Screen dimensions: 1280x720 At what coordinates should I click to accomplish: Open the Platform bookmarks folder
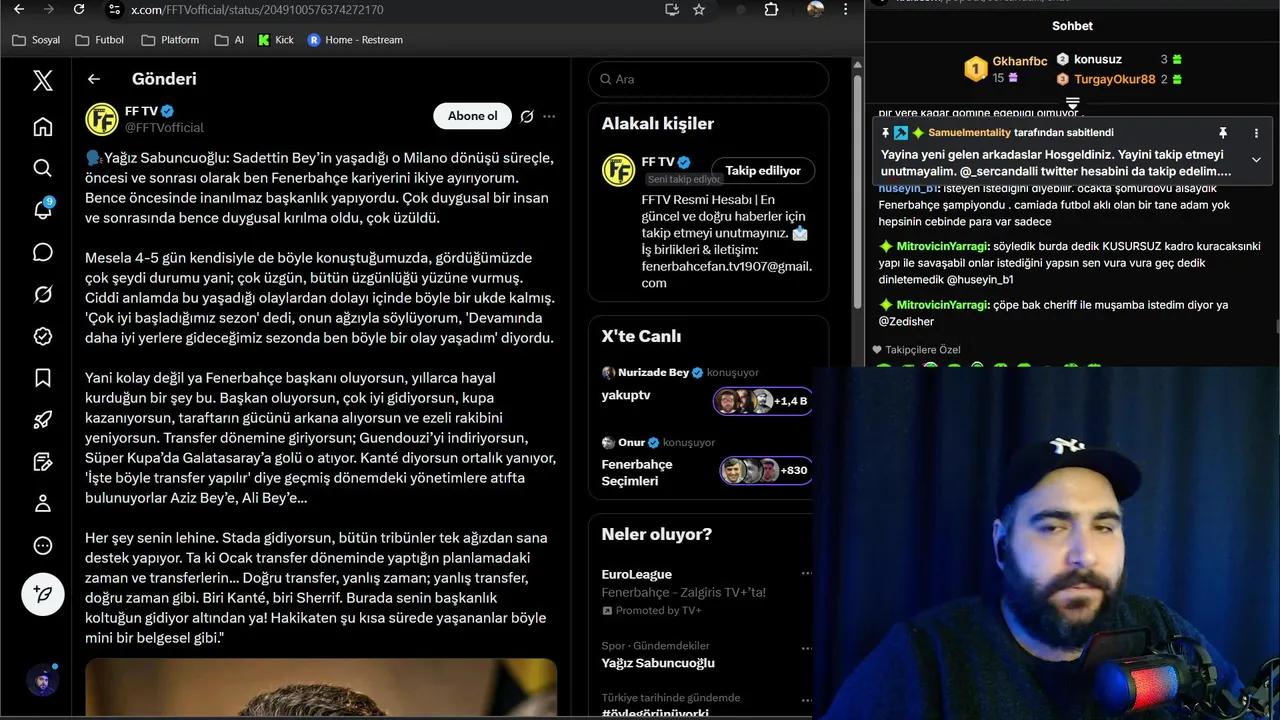click(x=171, y=40)
